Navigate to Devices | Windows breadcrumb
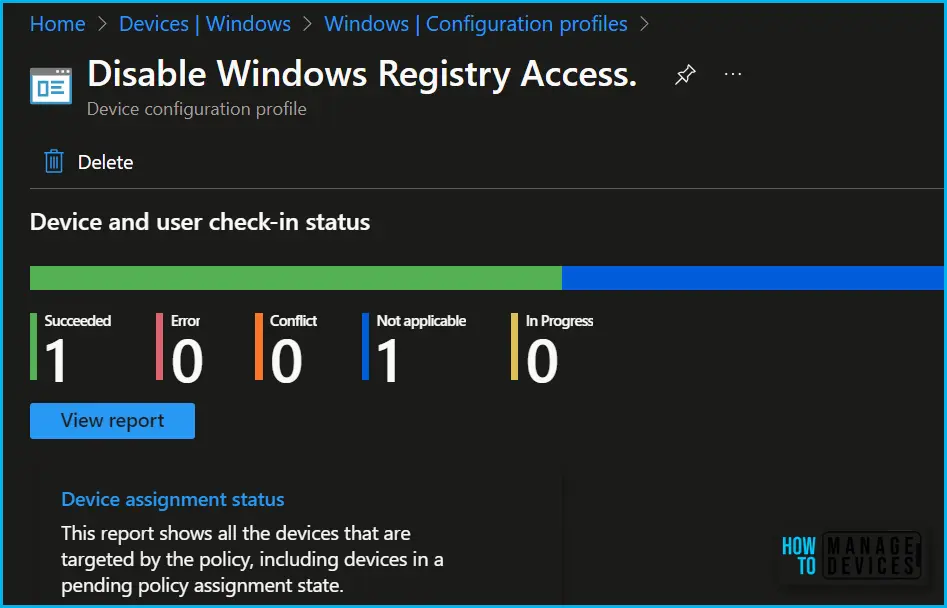Viewport: 947px width, 608px height. coord(204,24)
